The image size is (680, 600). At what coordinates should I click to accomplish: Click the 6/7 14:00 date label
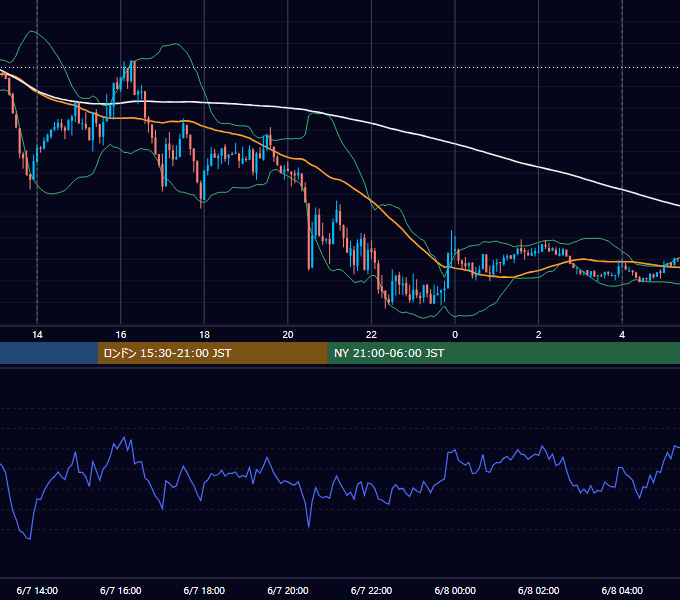tap(37, 590)
